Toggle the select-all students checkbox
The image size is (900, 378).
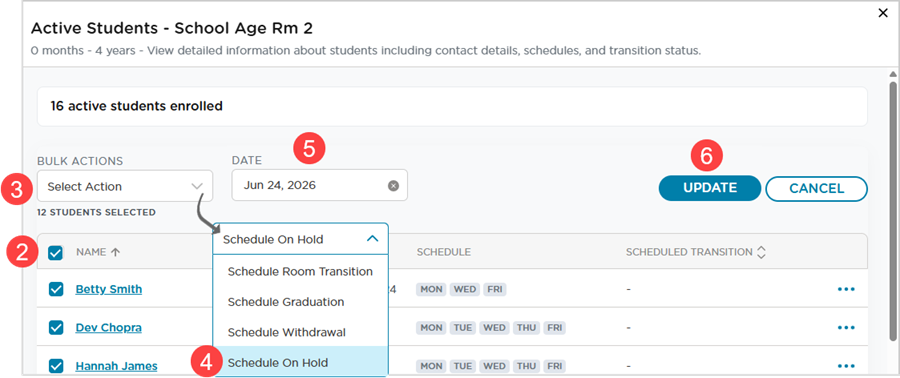point(56,252)
